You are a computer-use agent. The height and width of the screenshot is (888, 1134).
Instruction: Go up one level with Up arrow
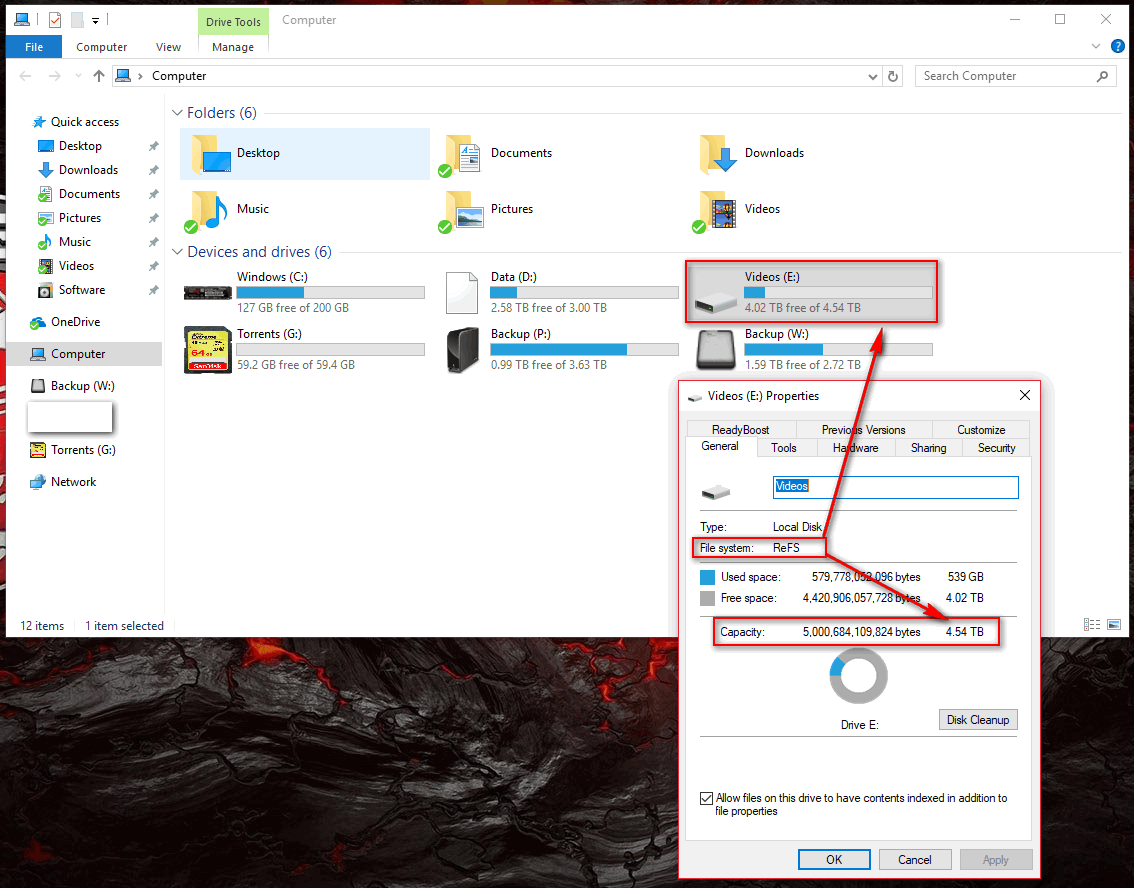point(99,76)
